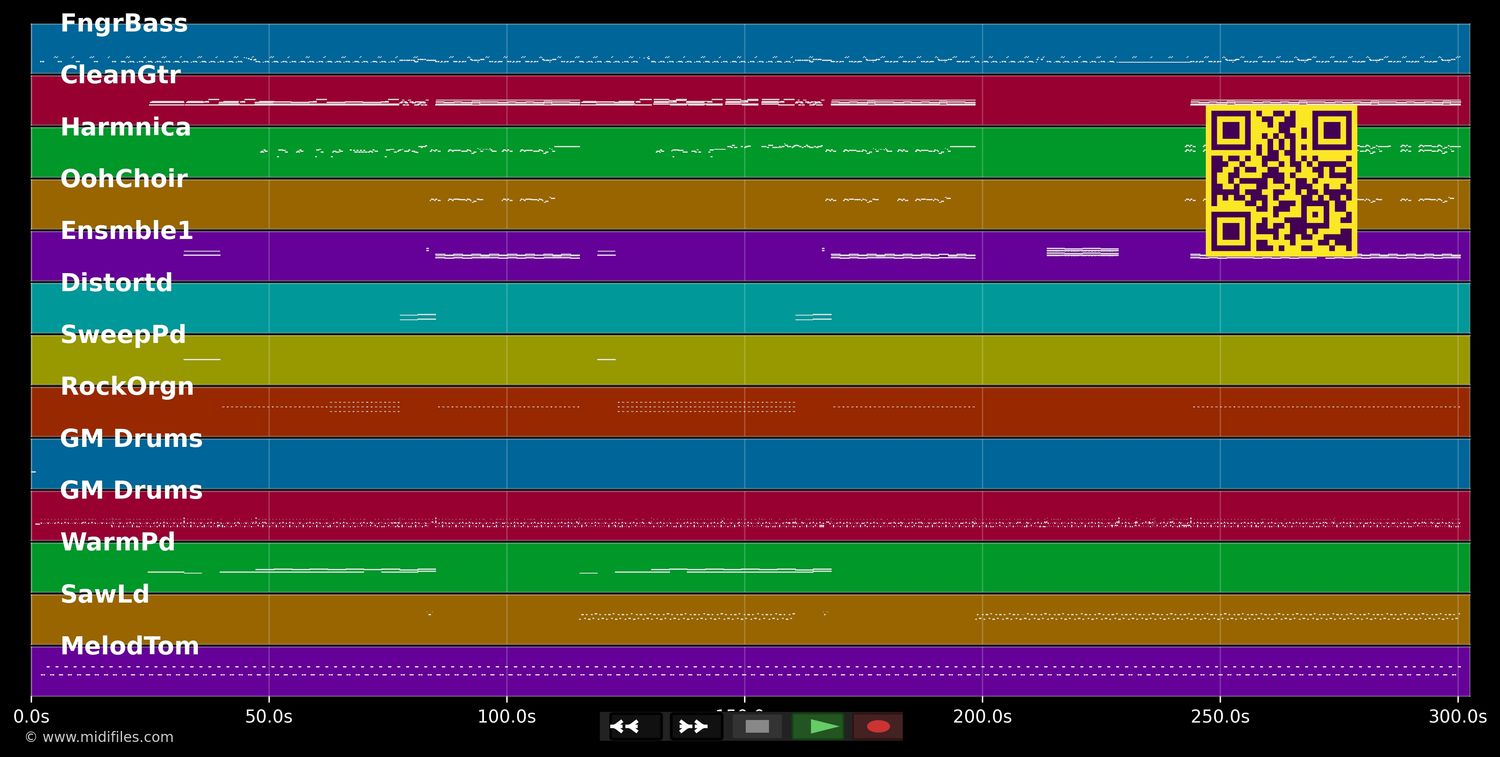Click the RockOrgn track label
1500x757 pixels.
coord(127,388)
